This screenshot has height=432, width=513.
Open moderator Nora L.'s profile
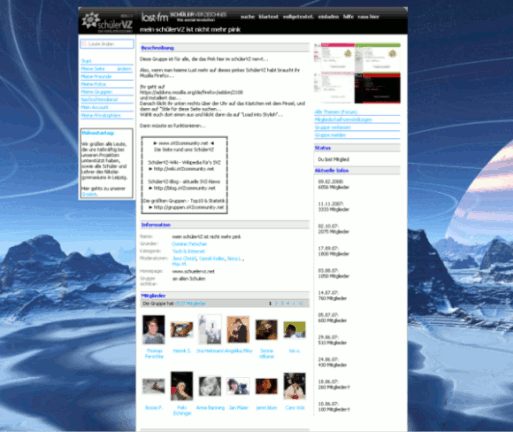(x=235, y=258)
